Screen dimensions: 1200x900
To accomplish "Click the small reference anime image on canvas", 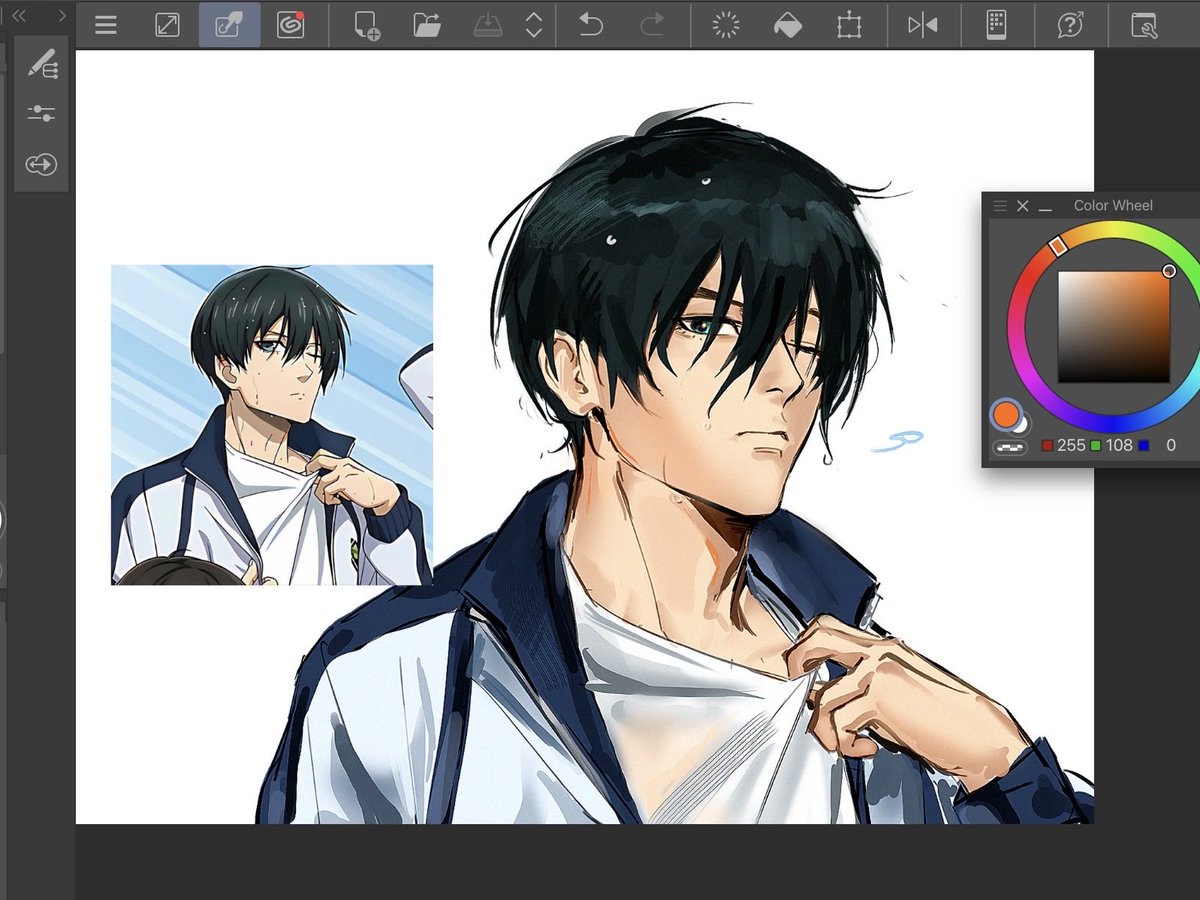I will coord(272,425).
